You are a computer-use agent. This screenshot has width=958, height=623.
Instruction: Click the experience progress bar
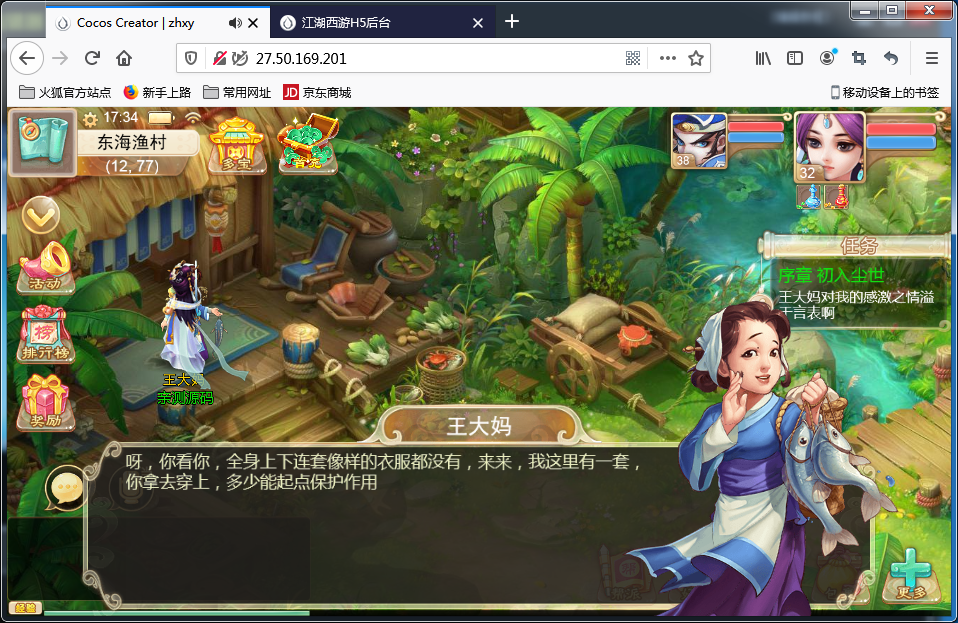(x=177, y=613)
